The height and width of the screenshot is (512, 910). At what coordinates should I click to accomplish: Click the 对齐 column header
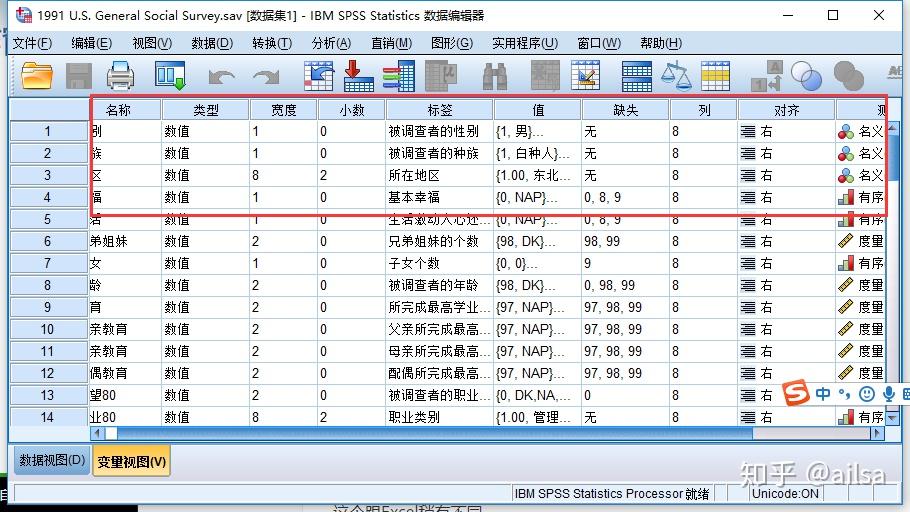(x=786, y=110)
